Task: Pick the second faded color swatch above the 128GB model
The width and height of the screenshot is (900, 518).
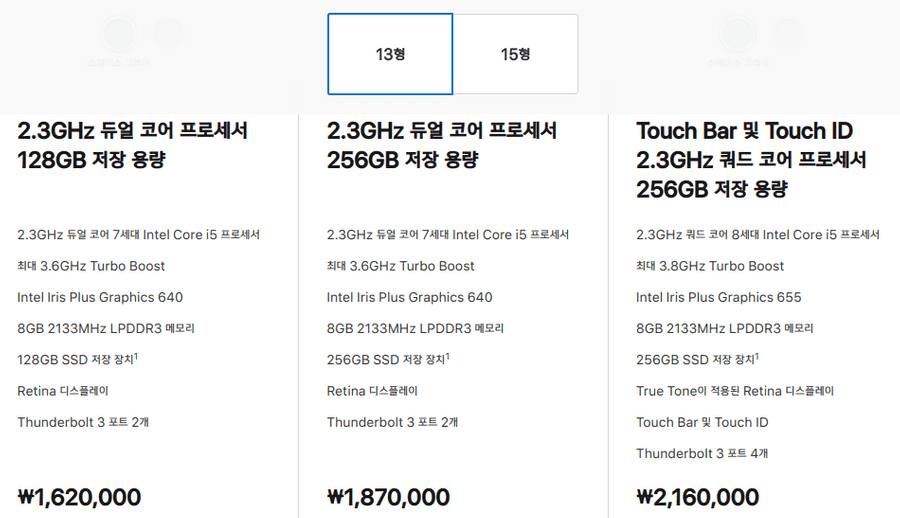Action: [167, 33]
